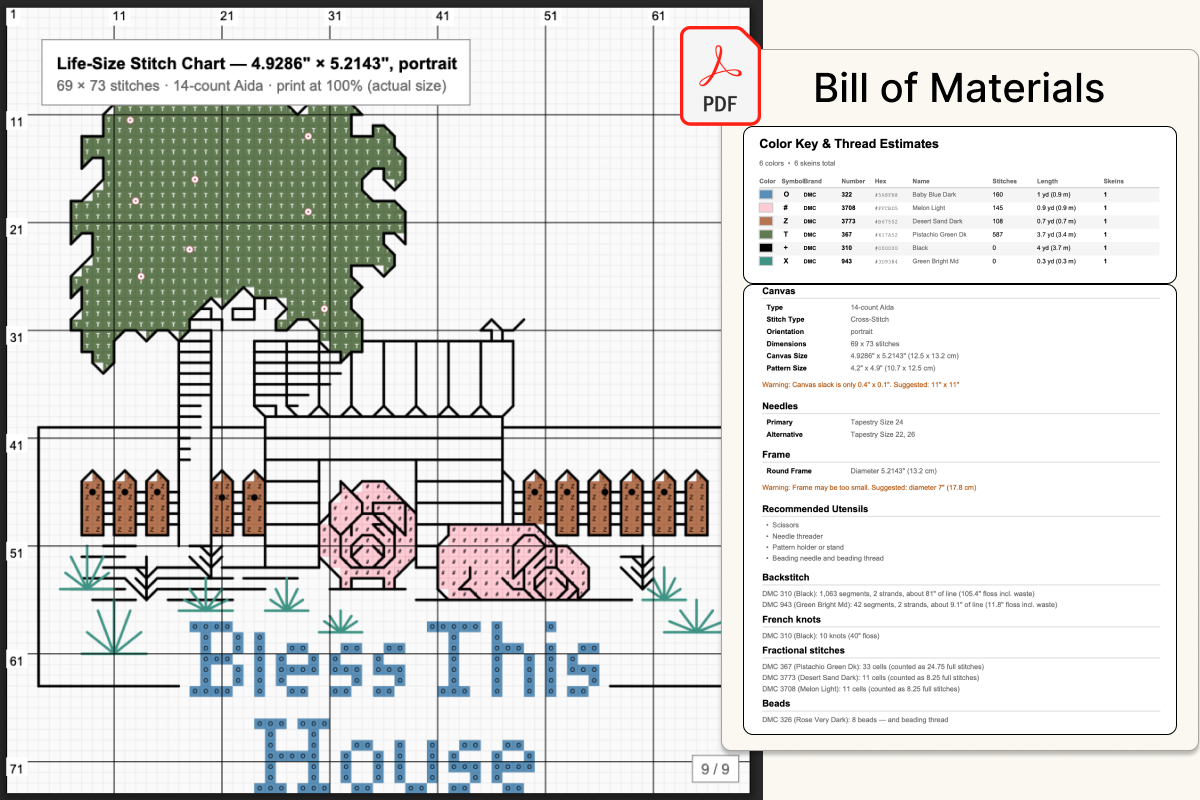Click the 9 / 9 page indicator

(714, 770)
